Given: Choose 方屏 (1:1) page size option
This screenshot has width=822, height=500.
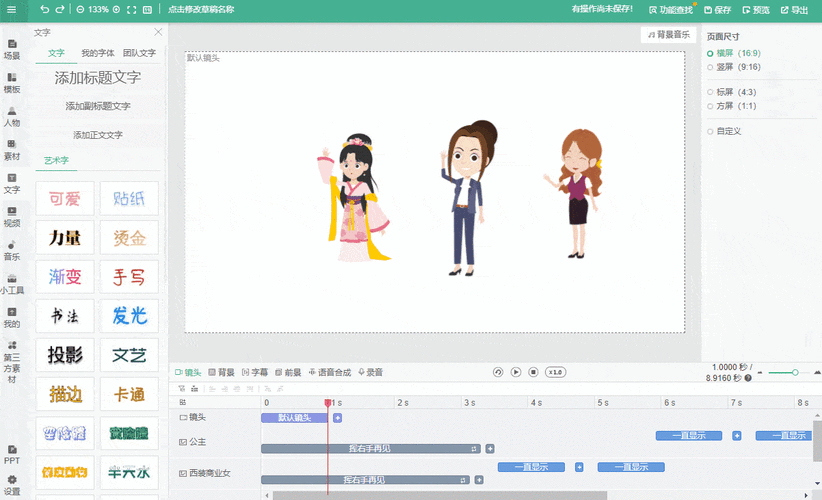Looking at the screenshot, I should click(x=731, y=106).
